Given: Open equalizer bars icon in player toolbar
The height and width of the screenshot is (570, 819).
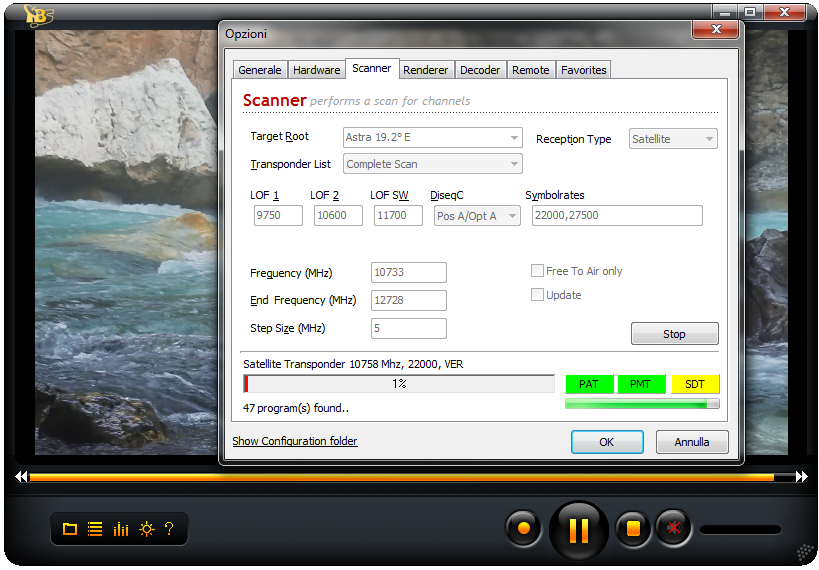Looking at the screenshot, I should [121, 529].
